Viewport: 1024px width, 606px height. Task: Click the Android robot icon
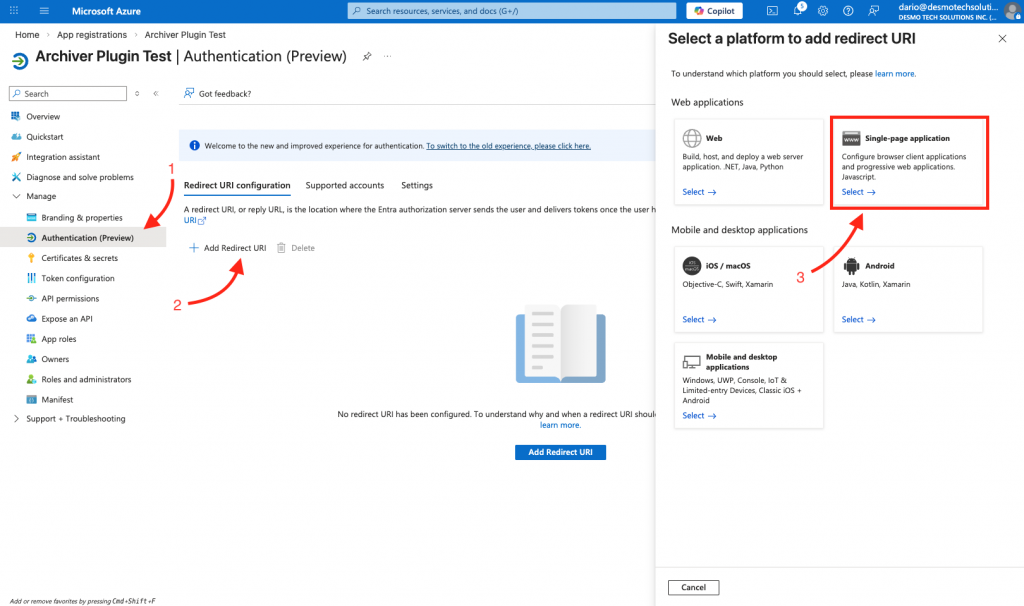coord(851,266)
